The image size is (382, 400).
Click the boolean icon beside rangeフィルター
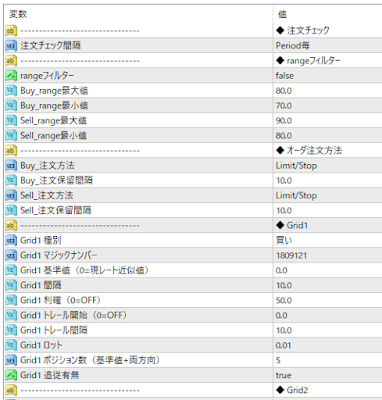tap(11, 76)
